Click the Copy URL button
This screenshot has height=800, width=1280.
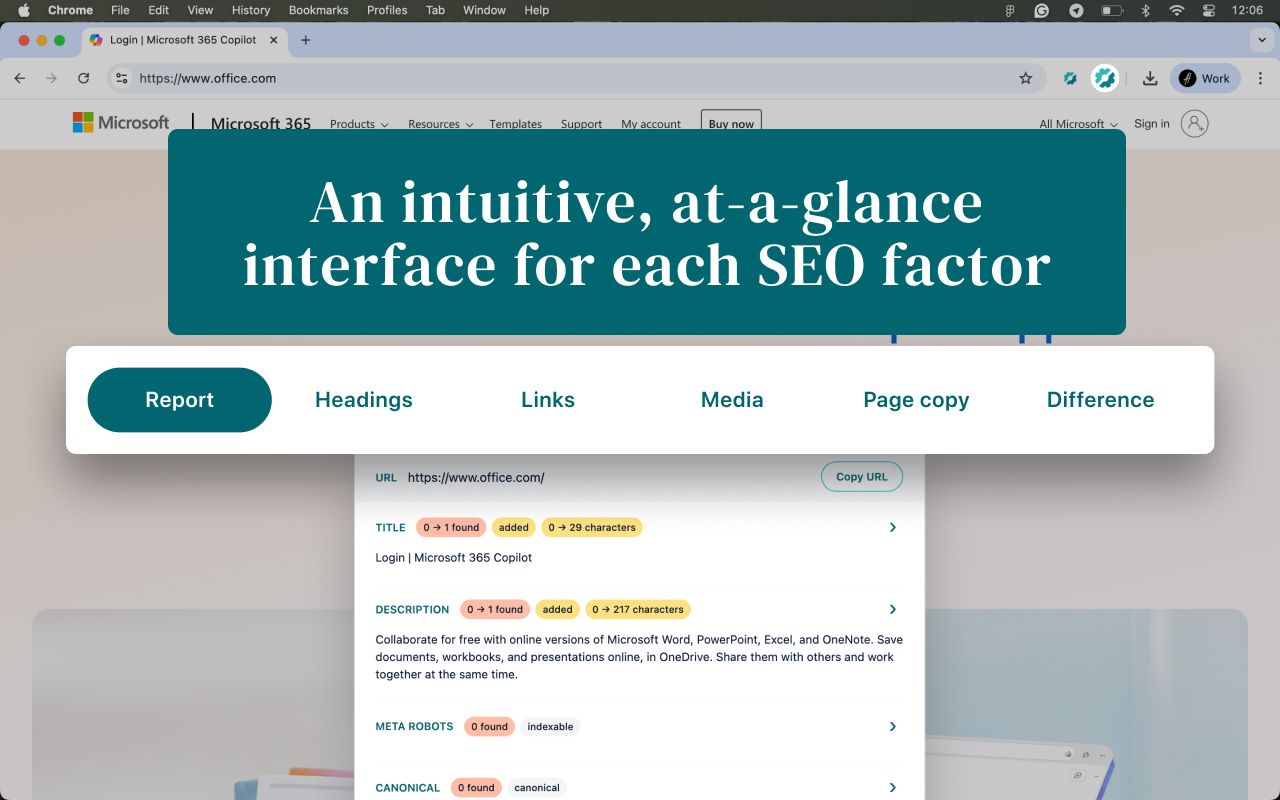pyautogui.click(x=861, y=477)
